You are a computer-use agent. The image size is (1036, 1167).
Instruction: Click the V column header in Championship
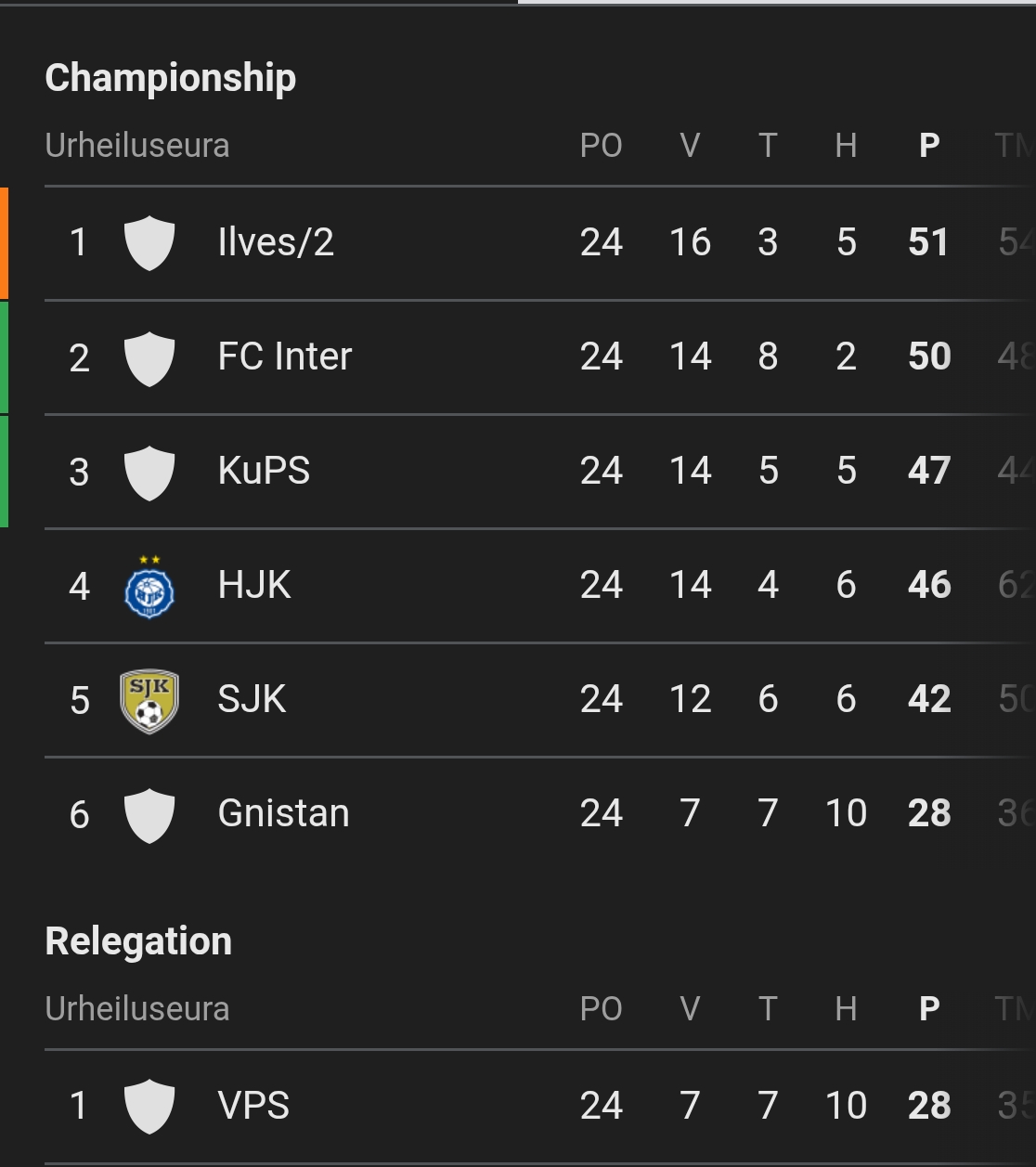pyautogui.click(x=690, y=146)
